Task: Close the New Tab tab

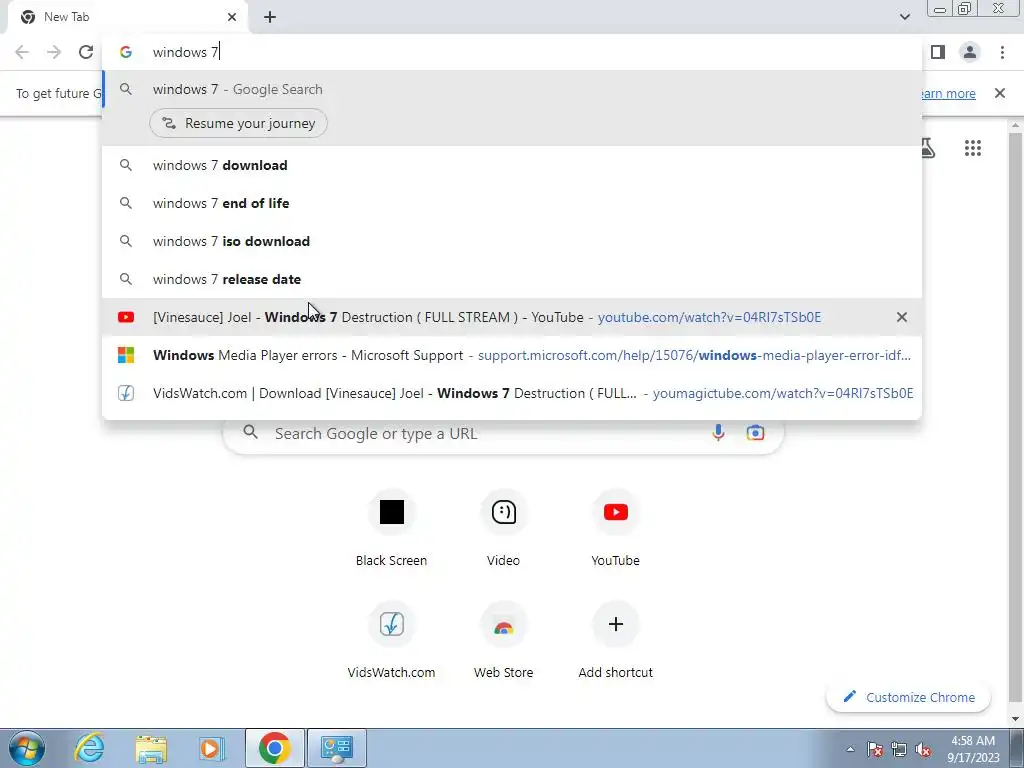Action: (x=232, y=17)
